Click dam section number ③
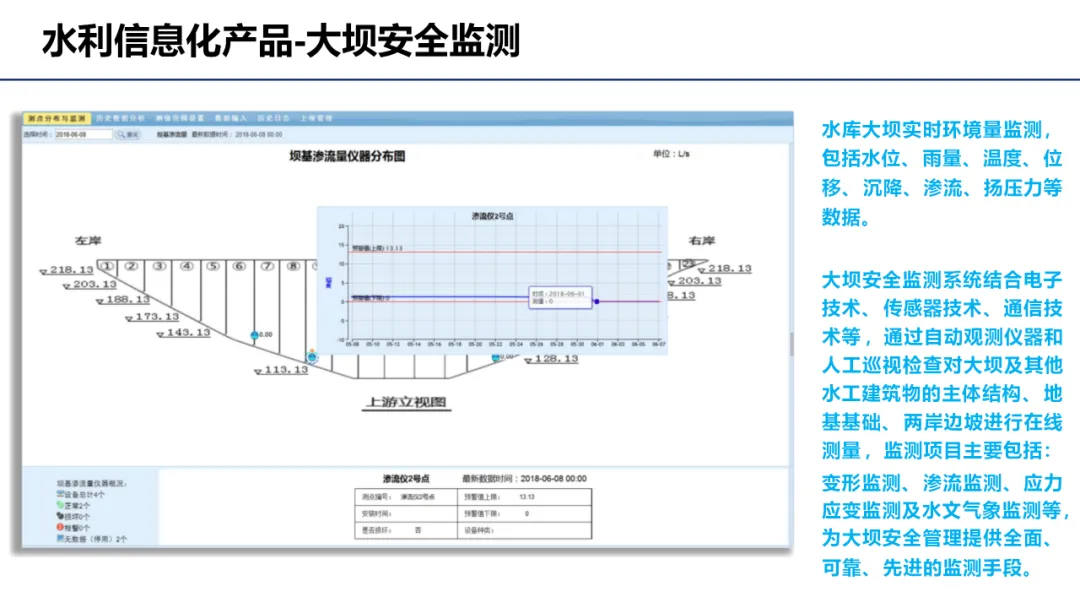This screenshot has height=608, width=1080. click(x=159, y=266)
